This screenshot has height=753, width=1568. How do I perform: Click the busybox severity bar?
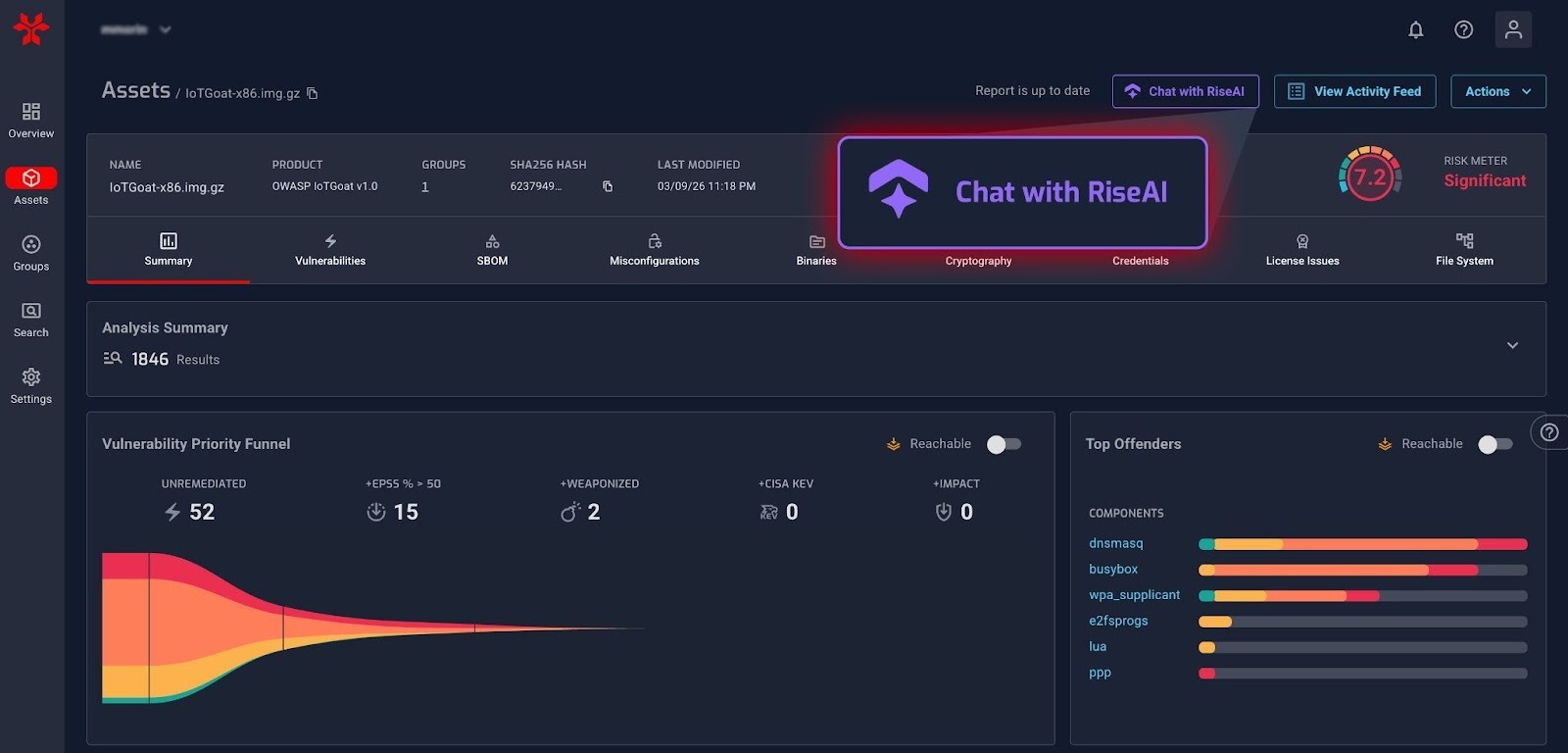click(1362, 570)
